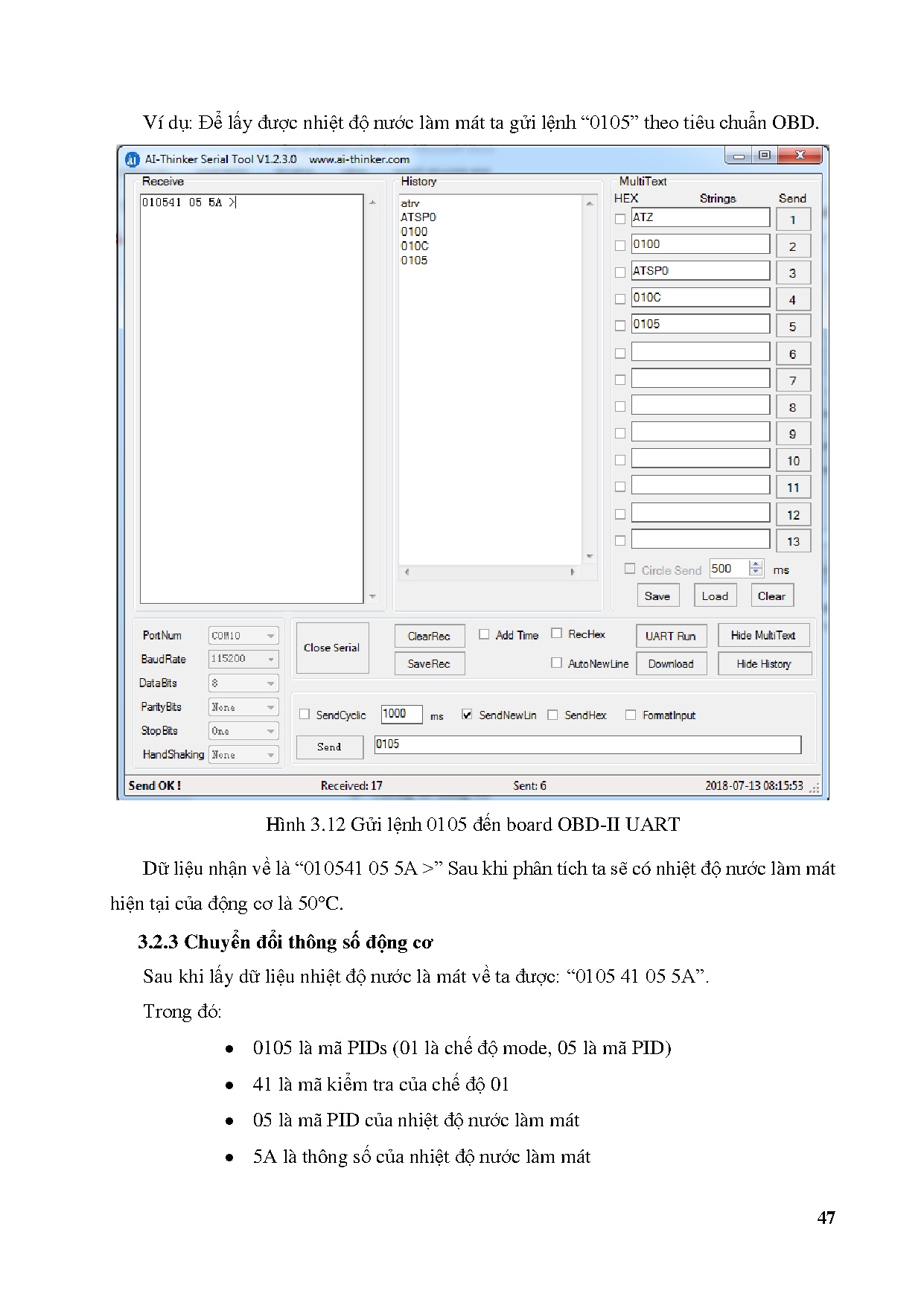The height and width of the screenshot is (1305, 924).
Task: Expand the BaudRate 115200 dropdown
Action: click(243, 659)
